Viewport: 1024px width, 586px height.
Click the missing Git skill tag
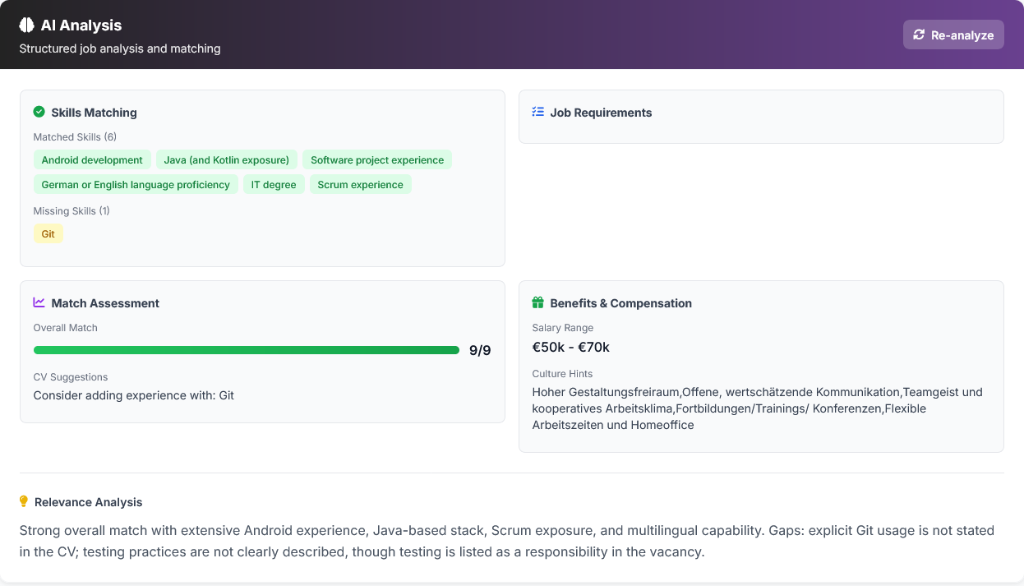coord(48,234)
